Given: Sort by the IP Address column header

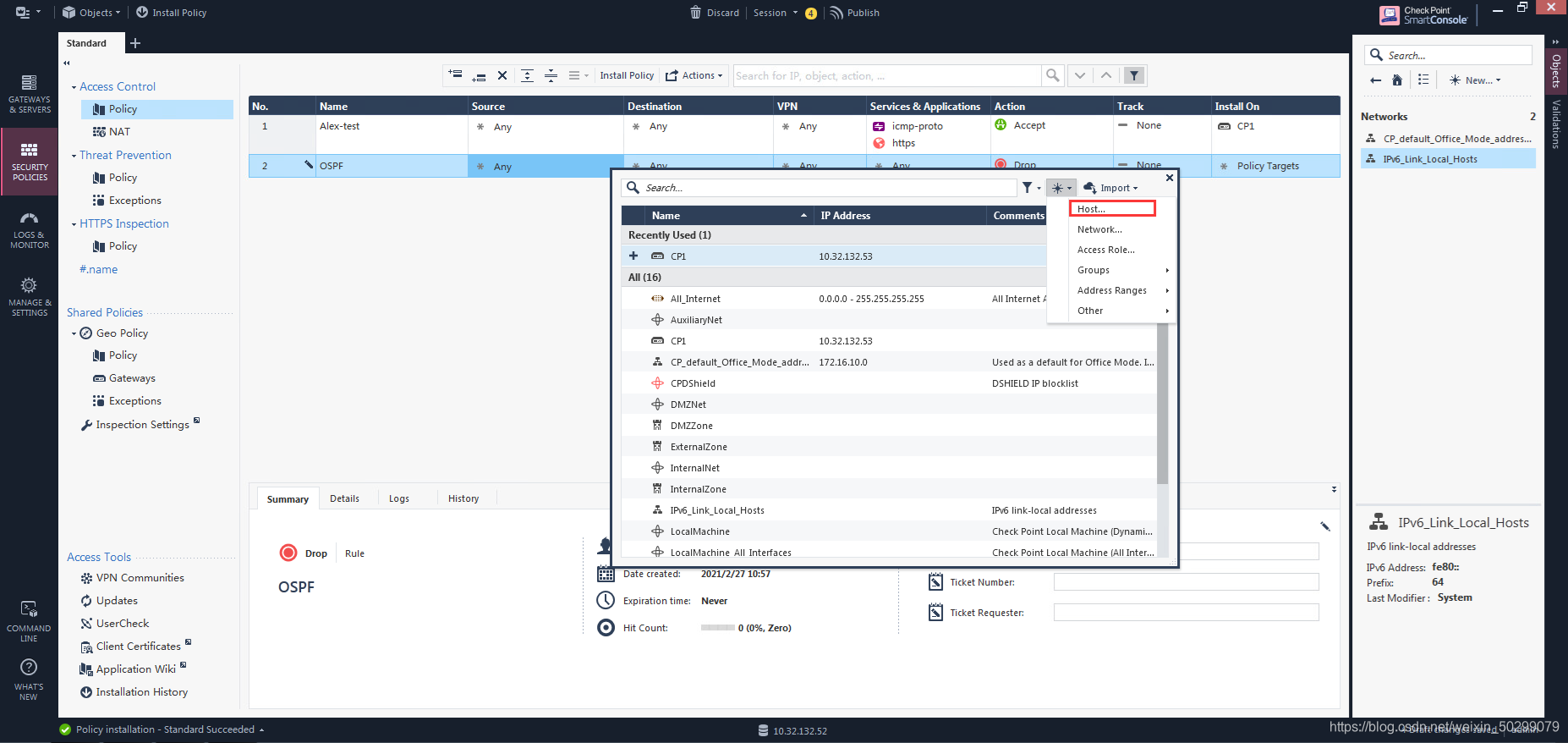Looking at the screenshot, I should tap(899, 216).
